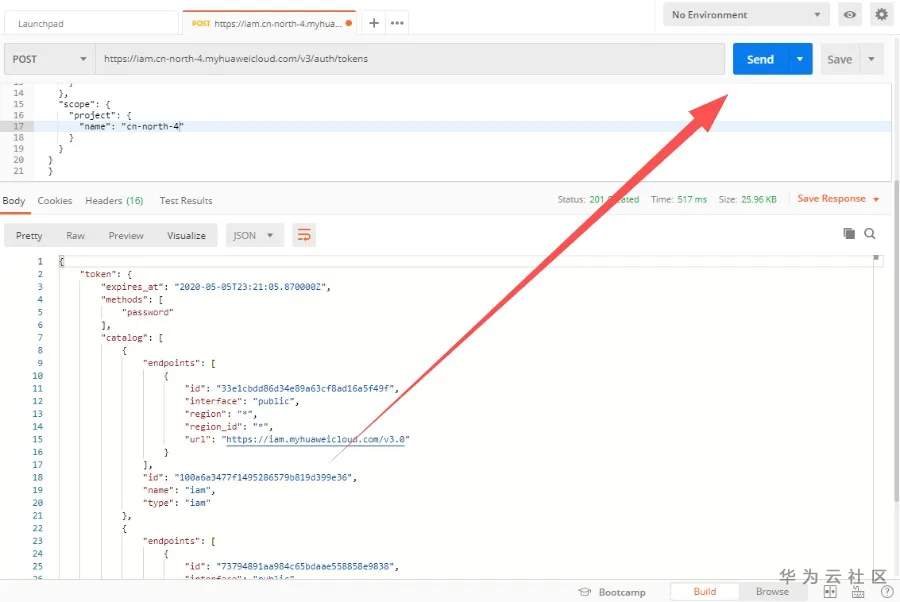The image size is (900, 602).
Task: Click the "methods" line in response
Action: click(x=132, y=300)
